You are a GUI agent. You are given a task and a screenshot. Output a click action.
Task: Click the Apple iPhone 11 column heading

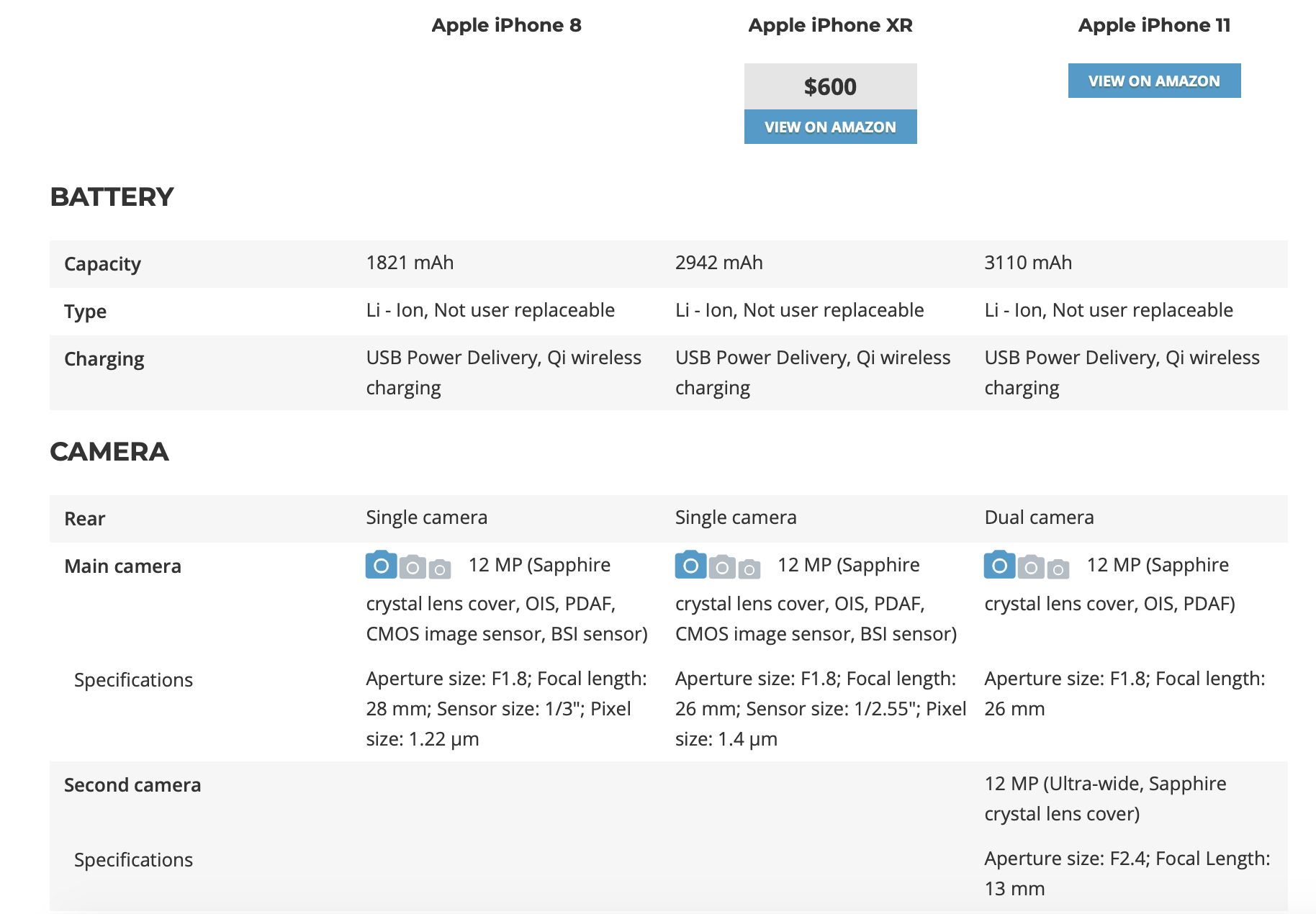[x=1154, y=25]
